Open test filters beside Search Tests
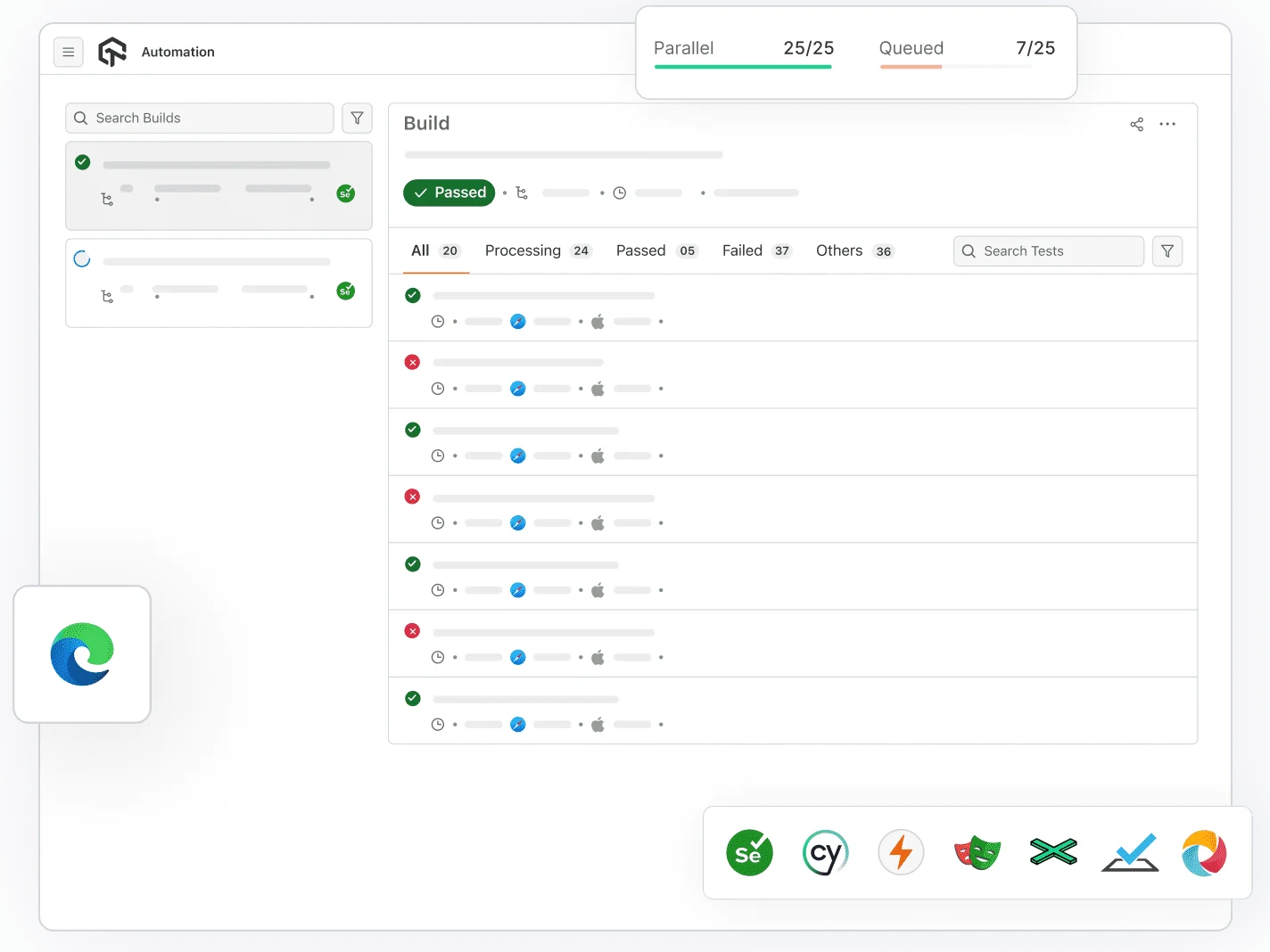This screenshot has height=952, width=1270. tap(1167, 250)
